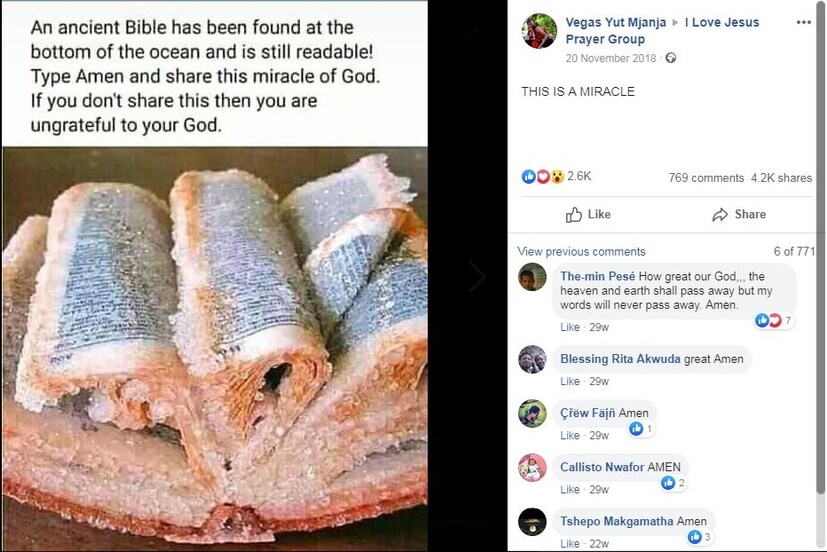Click Çřëw Fãjñ's profile avatar

tap(532, 413)
